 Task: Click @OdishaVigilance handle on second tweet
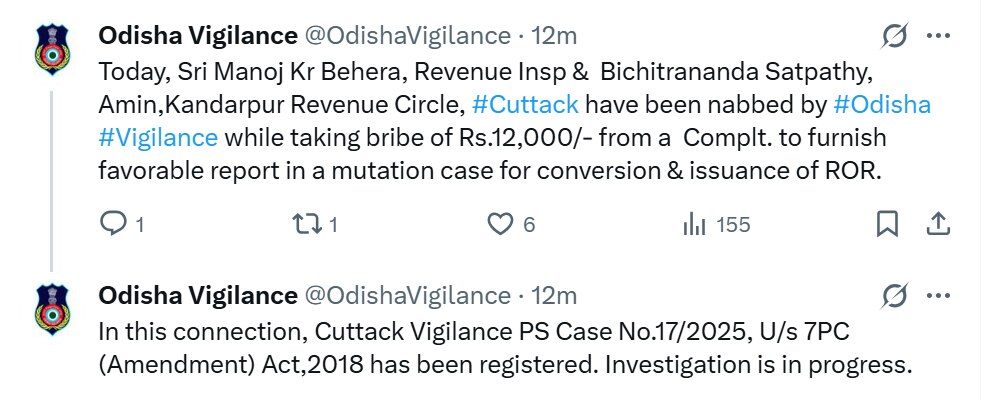click(x=407, y=295)
